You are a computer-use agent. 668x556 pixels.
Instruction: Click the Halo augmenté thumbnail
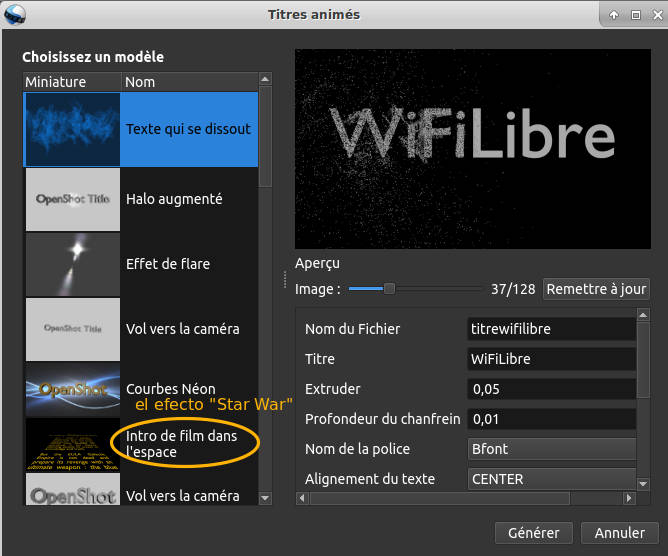click(73, 199)
